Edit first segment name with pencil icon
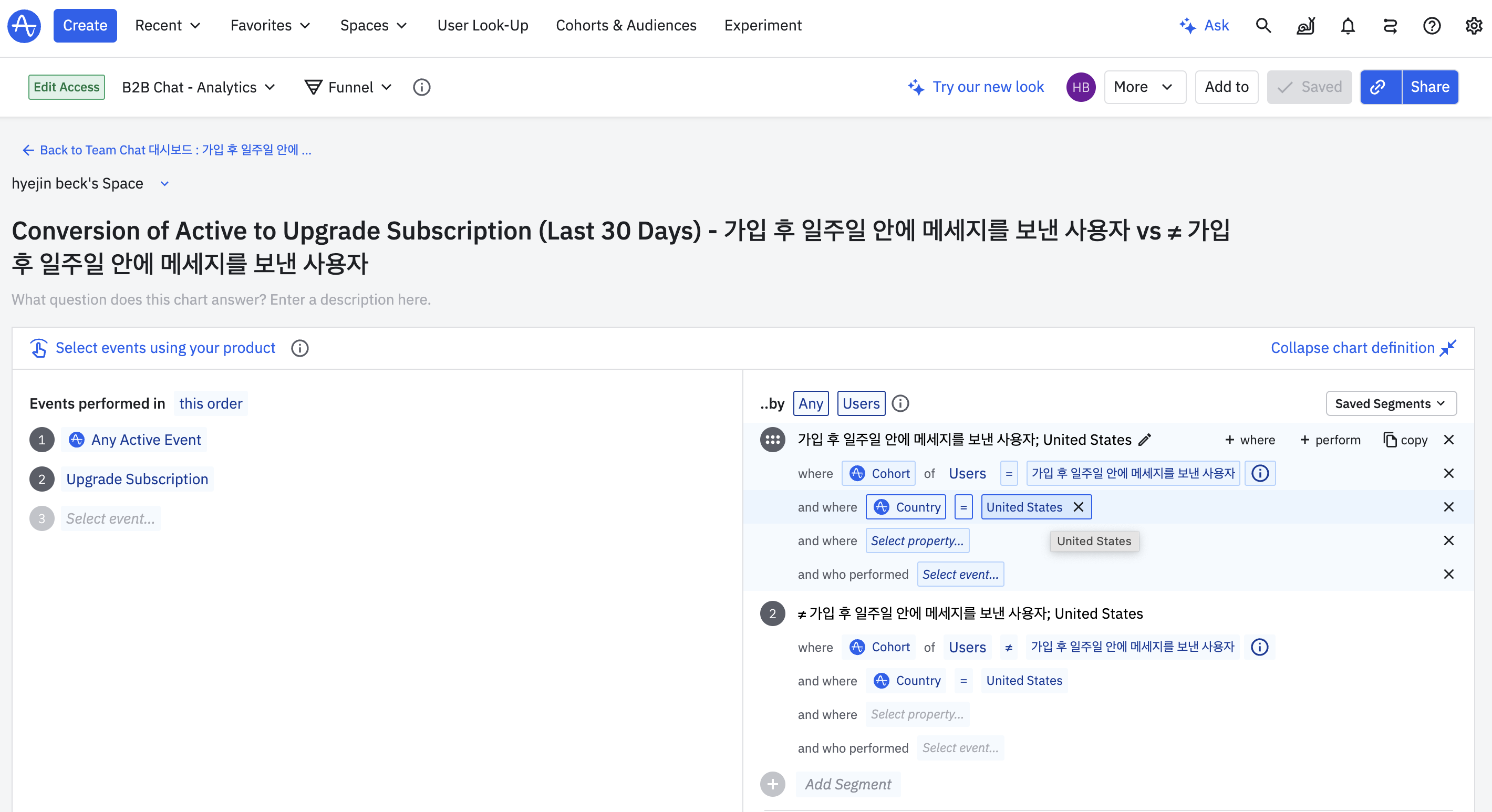Screen dimensions: 1492x812 pos(1144,440)
